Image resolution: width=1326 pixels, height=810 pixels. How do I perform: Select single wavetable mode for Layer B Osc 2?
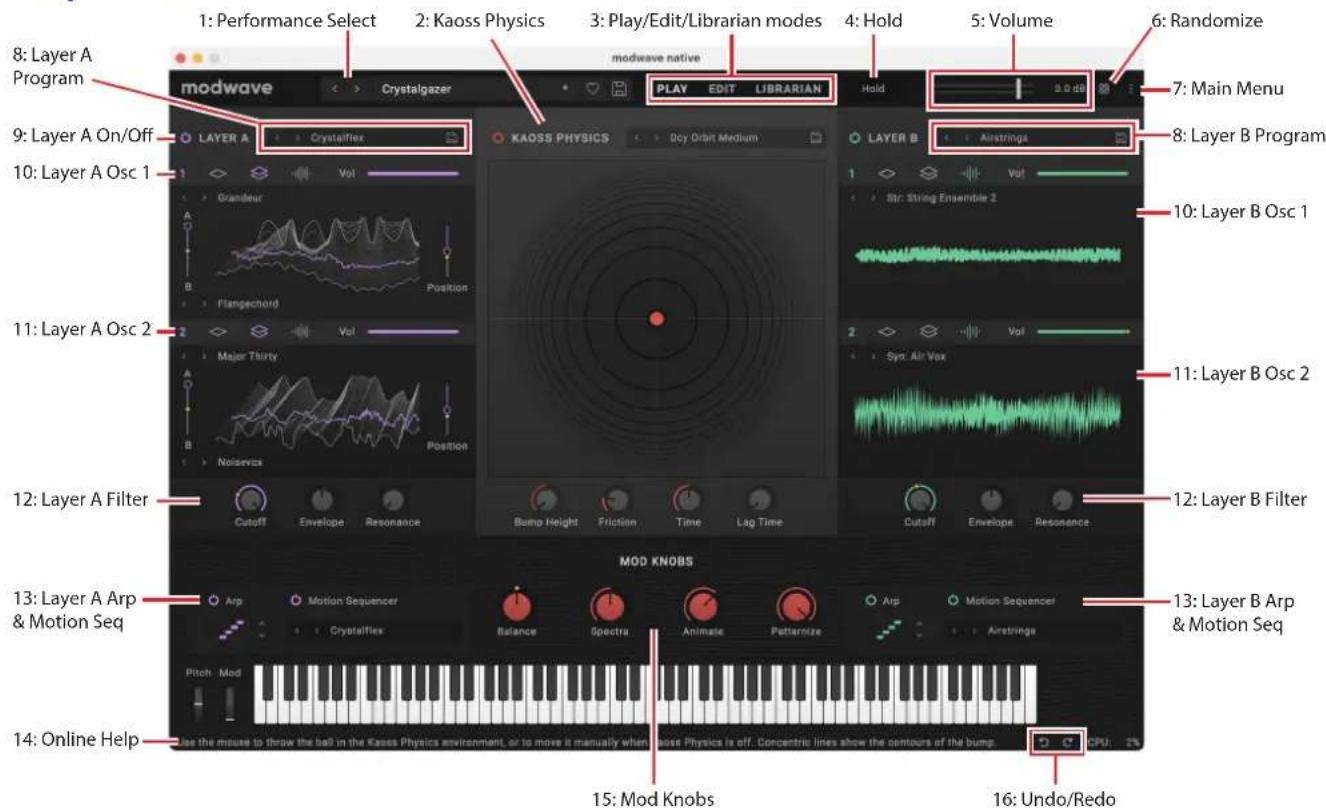887,332
